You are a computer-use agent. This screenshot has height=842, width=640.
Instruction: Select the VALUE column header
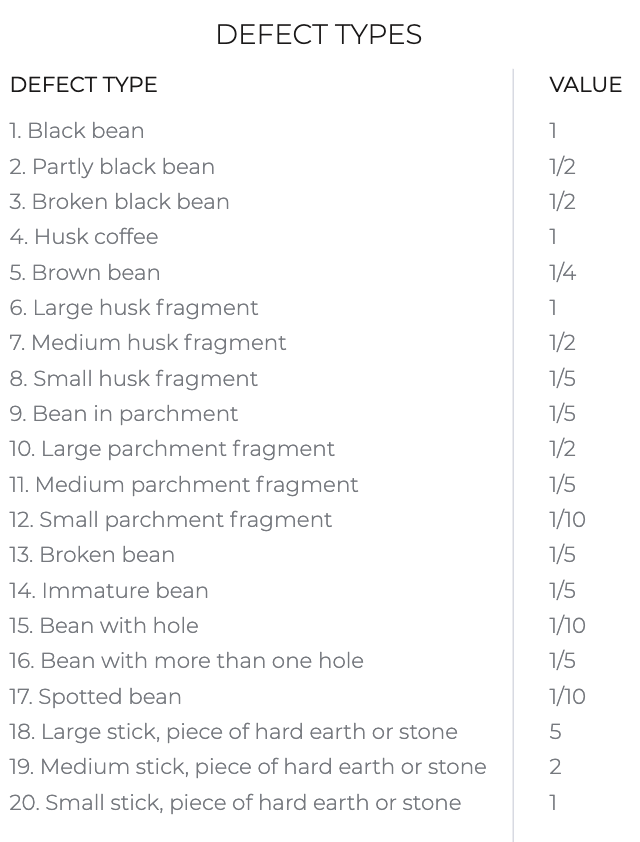(585, 85)
